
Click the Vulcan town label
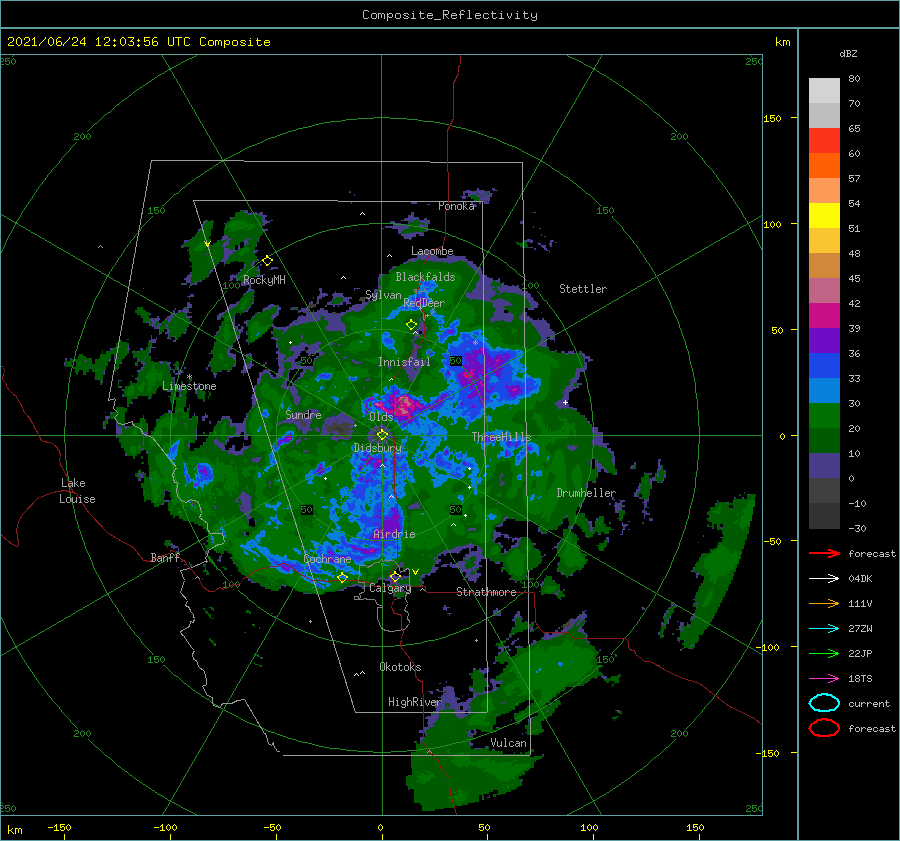[x=508, y=743]
